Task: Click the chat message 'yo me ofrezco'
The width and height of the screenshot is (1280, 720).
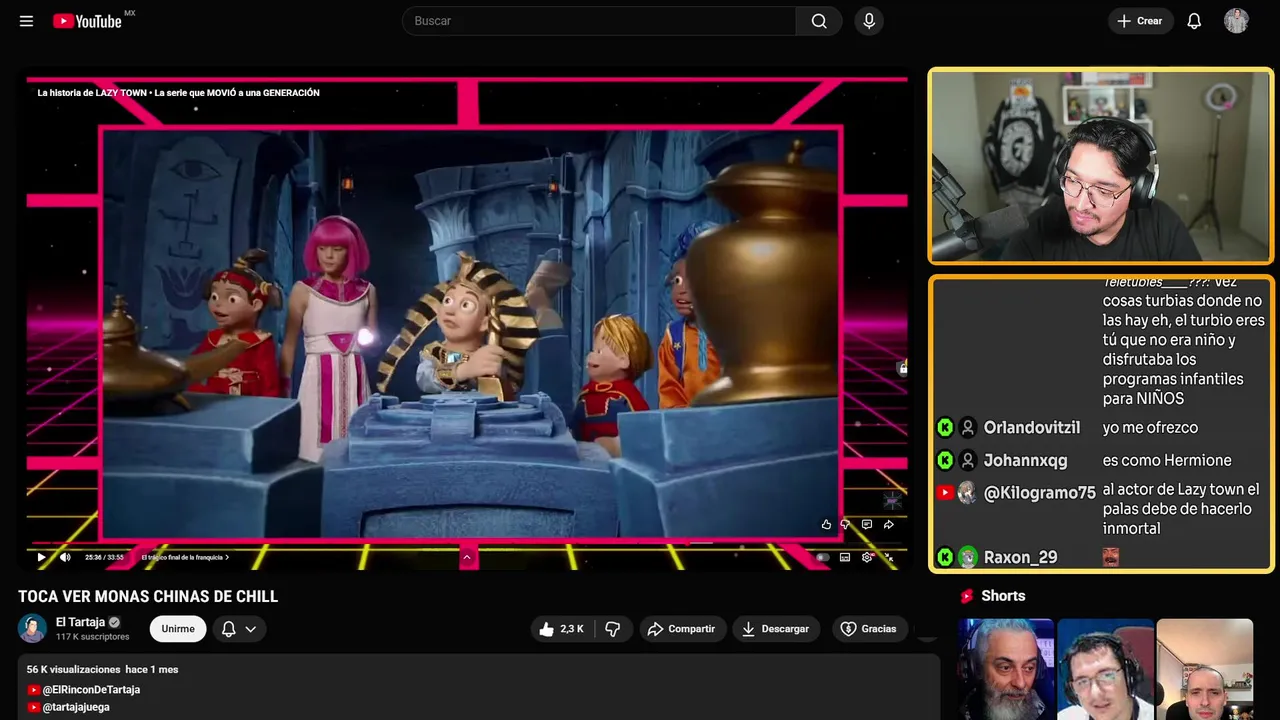Action: (1150, 428)
